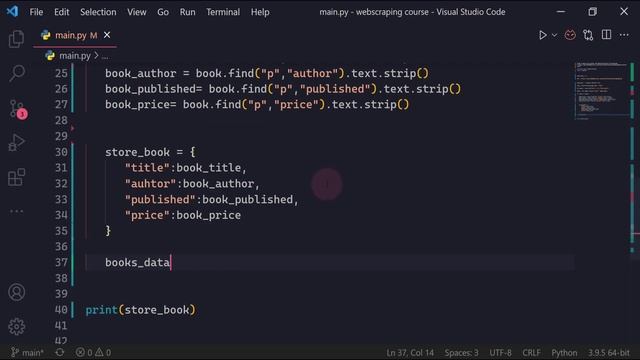Image resolution: width=640 pixels, height=360 pixels.
Task: Open the Go menu
Action: 163,12
